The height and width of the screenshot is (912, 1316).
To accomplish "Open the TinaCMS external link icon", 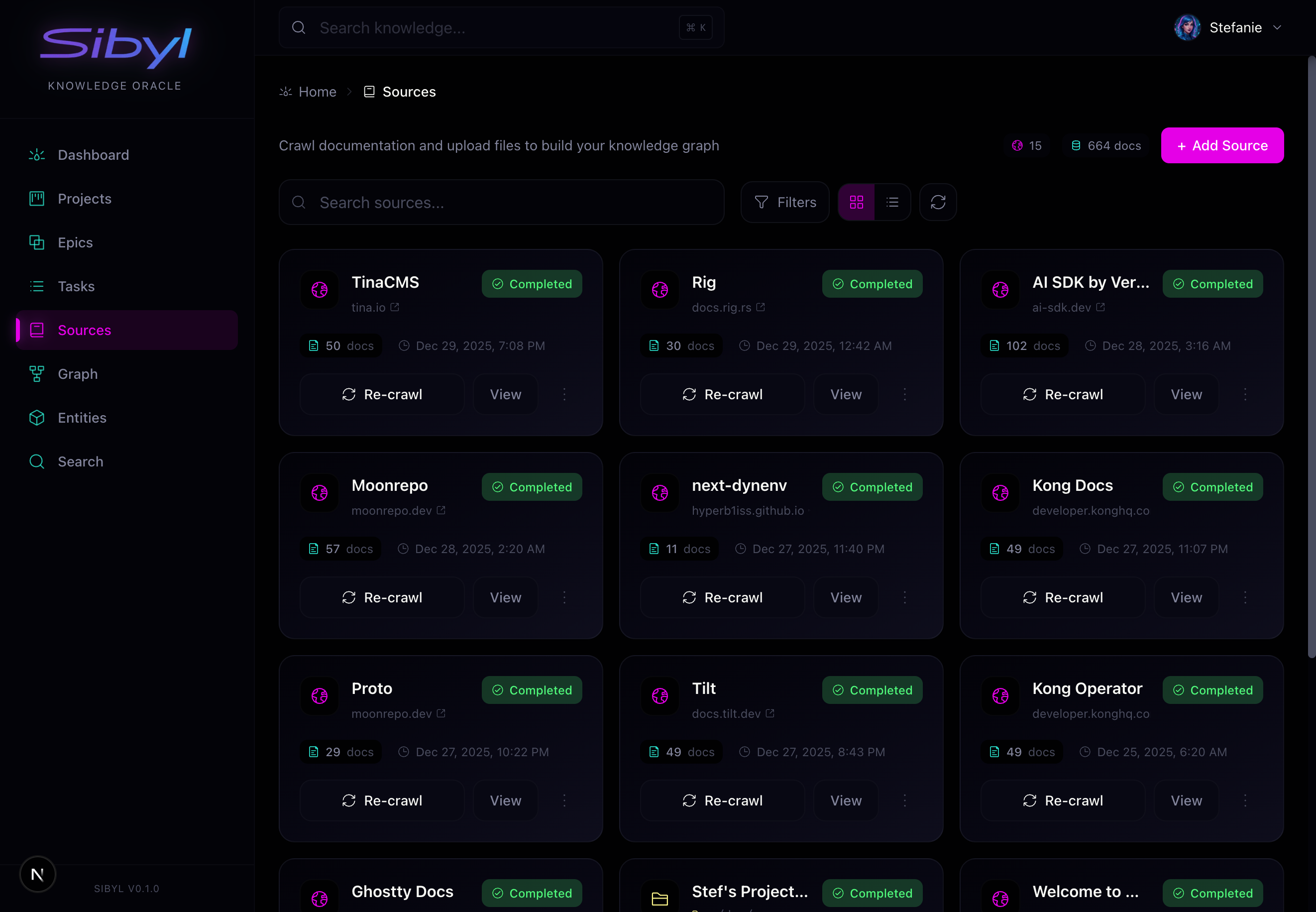I will click(x=395, y=308).
